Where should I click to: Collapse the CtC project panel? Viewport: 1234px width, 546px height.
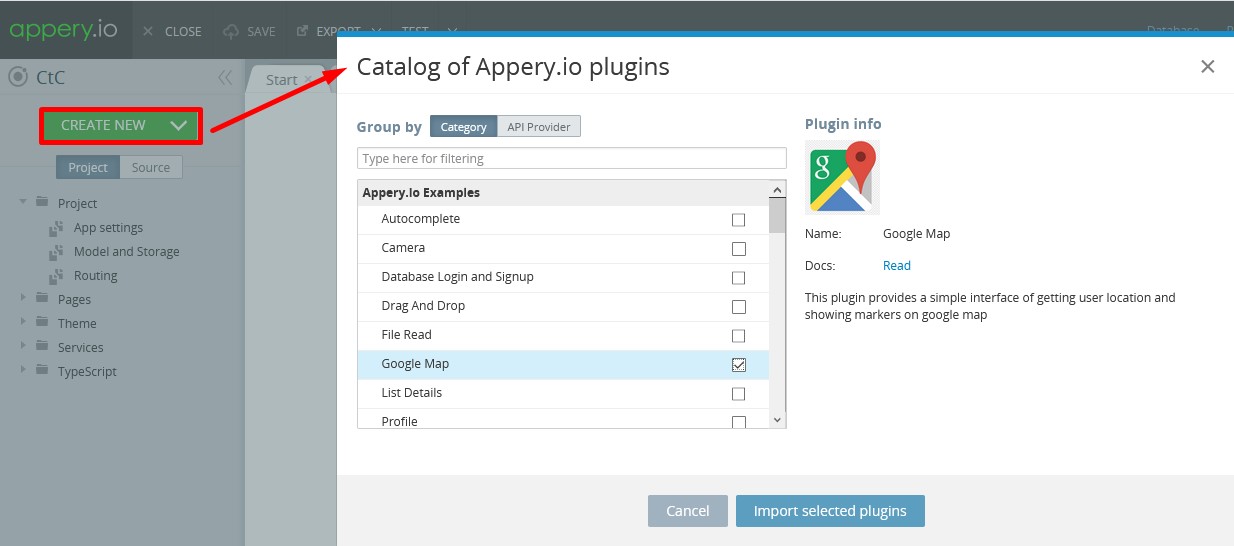click(225, 77)
